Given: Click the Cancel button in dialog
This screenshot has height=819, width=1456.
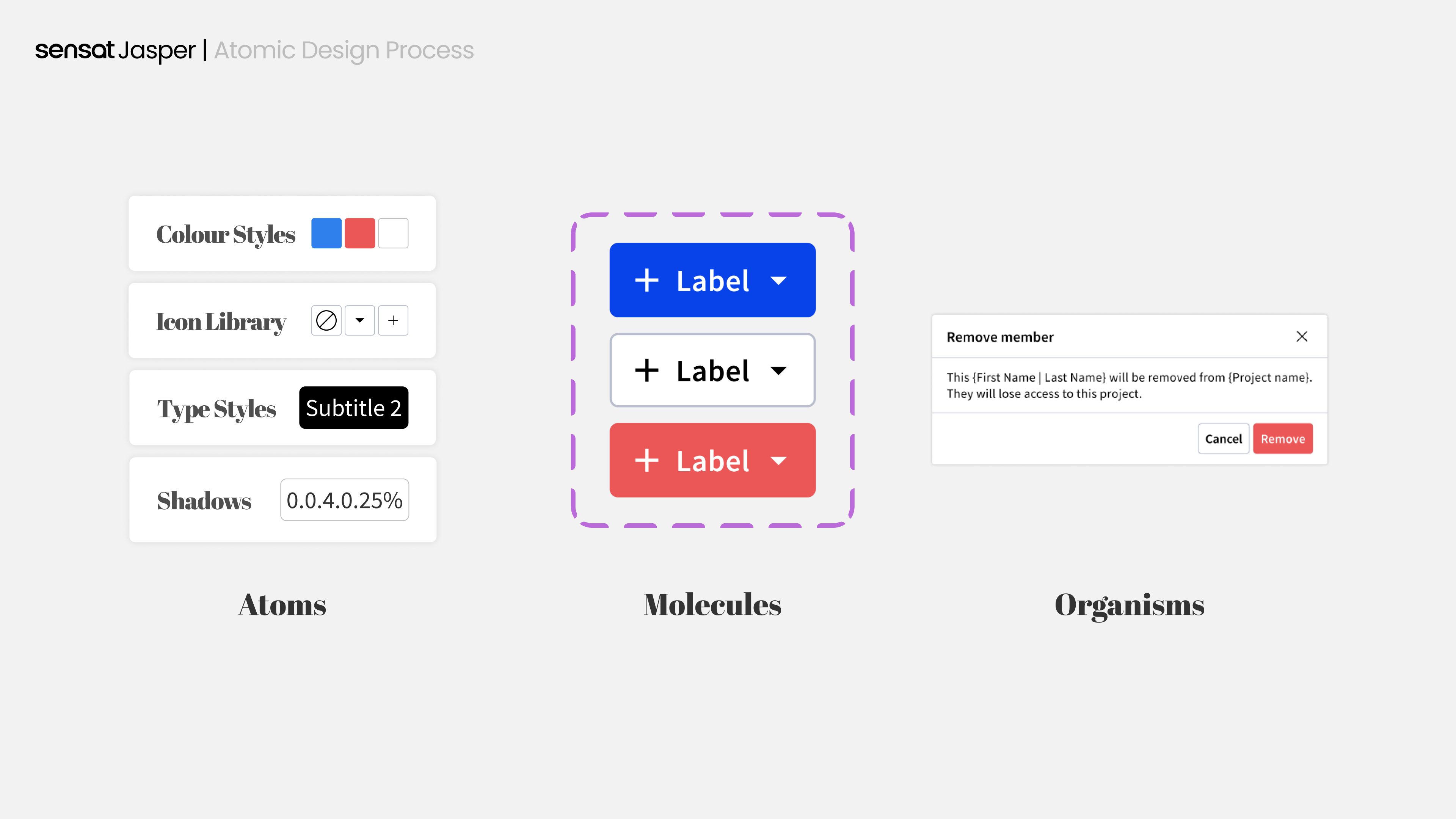Looking at the screenshot, I should coord(1223,439).
